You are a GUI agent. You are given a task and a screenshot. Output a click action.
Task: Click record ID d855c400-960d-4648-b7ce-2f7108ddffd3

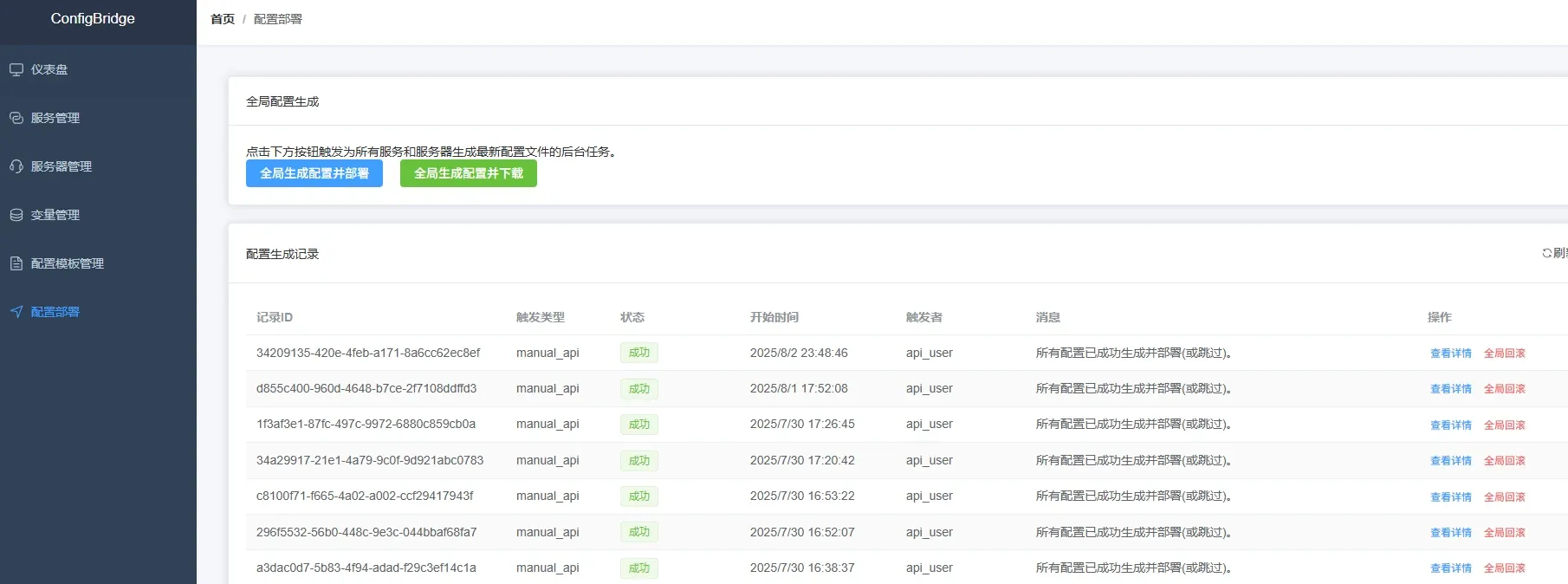366,388
